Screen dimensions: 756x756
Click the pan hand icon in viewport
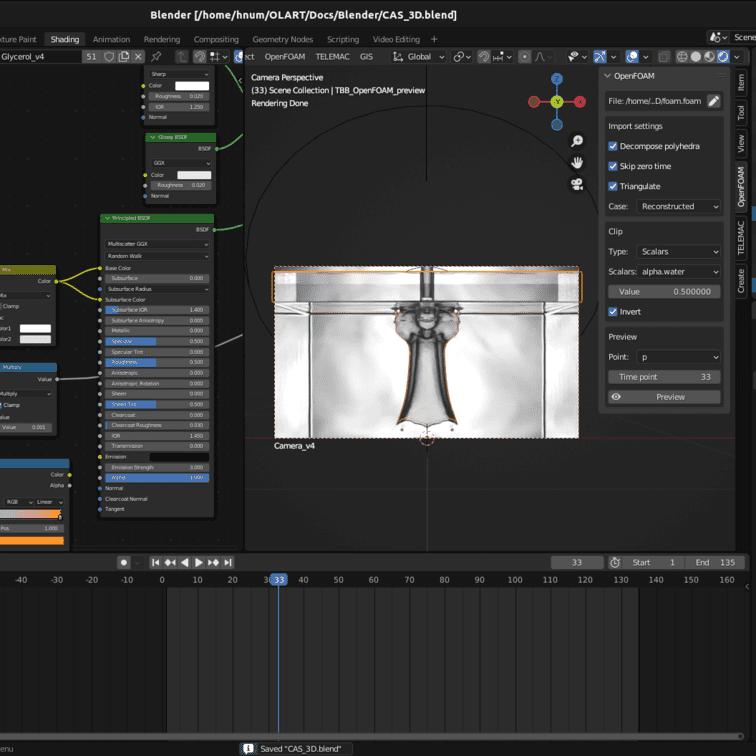(x=577, y=162)
